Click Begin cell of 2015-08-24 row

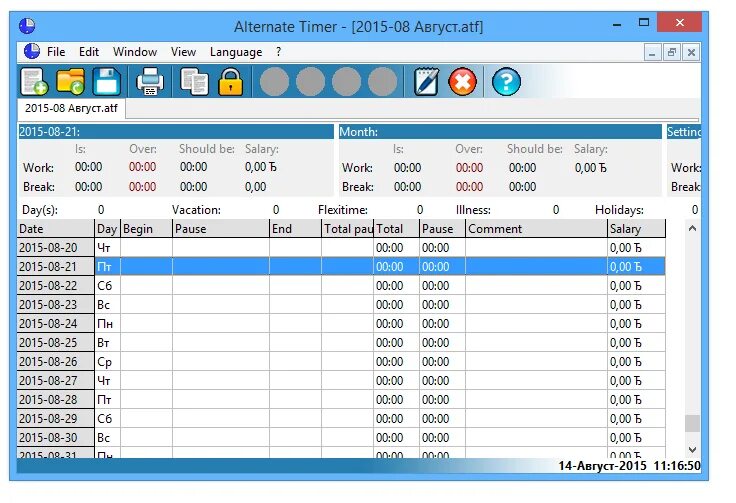(146, 324)
